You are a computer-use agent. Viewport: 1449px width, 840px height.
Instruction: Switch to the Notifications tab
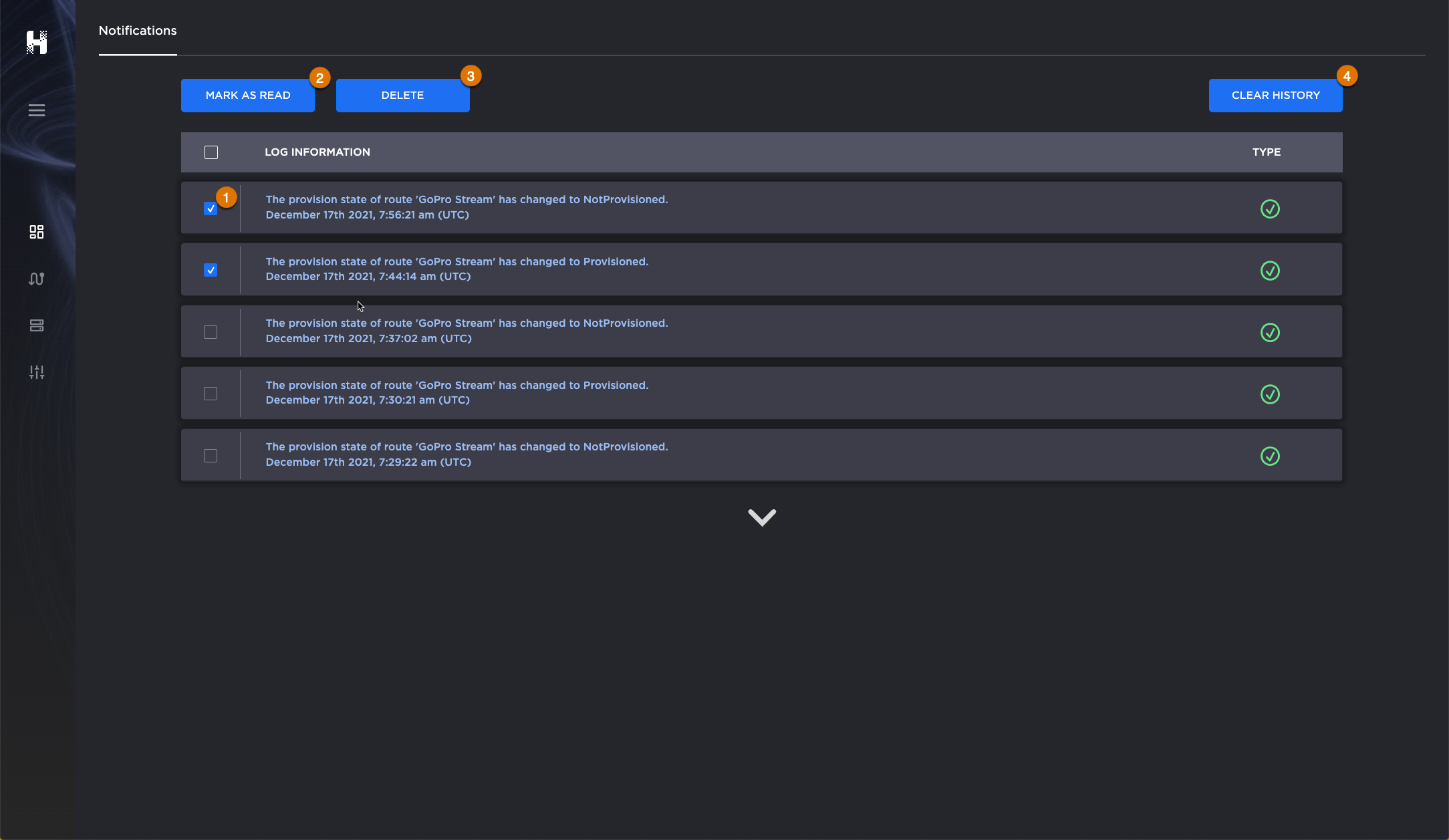click(x=138, y=31)
